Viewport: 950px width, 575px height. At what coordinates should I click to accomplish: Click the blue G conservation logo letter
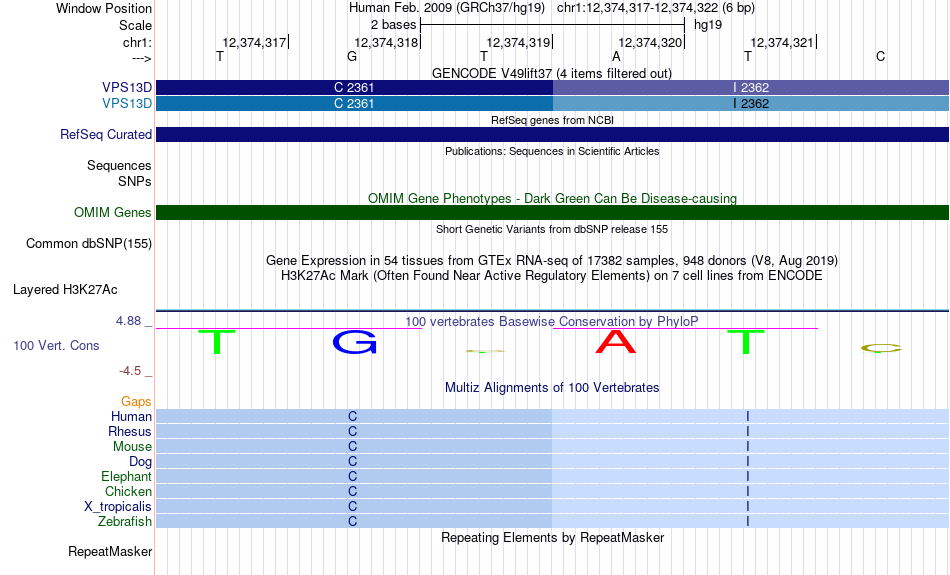[x=354, y=342]
